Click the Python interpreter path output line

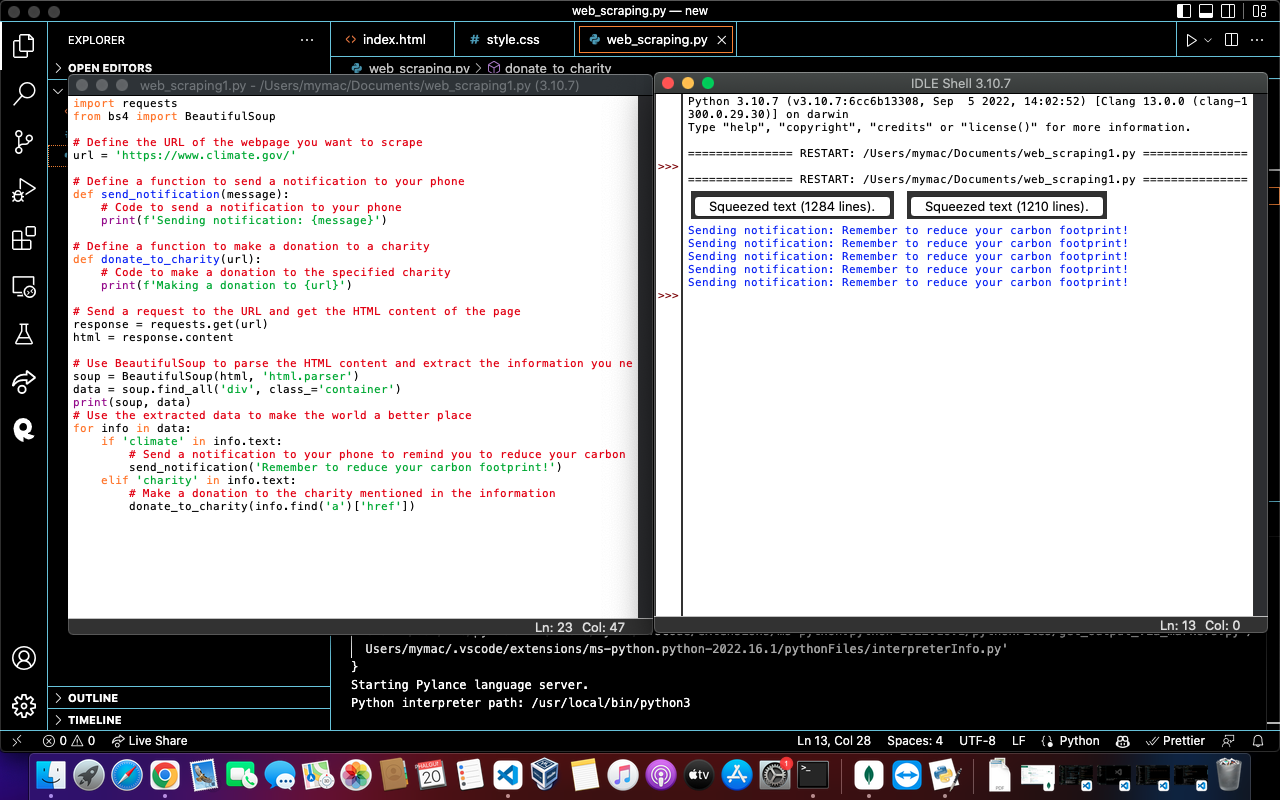521,703
